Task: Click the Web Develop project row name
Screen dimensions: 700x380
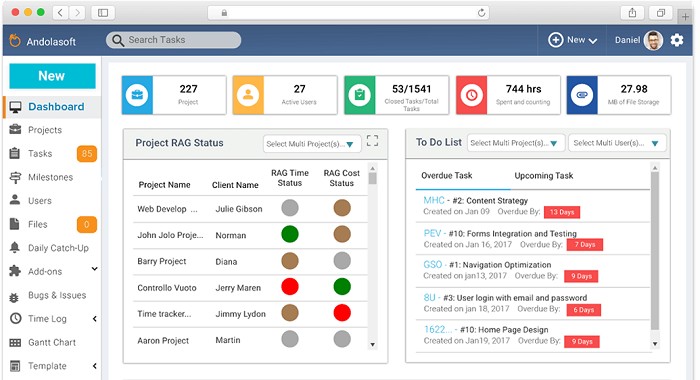Action: [167, 209]
